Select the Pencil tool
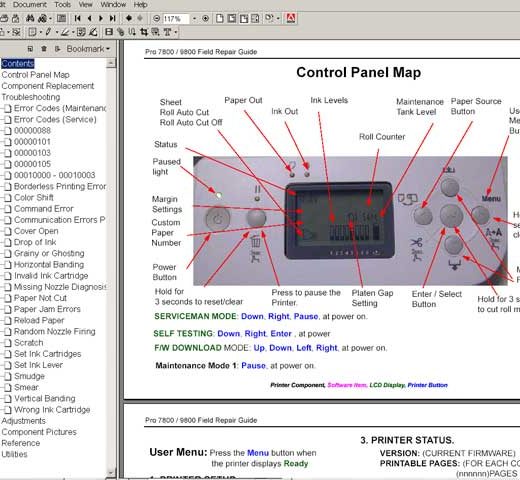Viewport: 520px width, 480px height. pos(48,32)
